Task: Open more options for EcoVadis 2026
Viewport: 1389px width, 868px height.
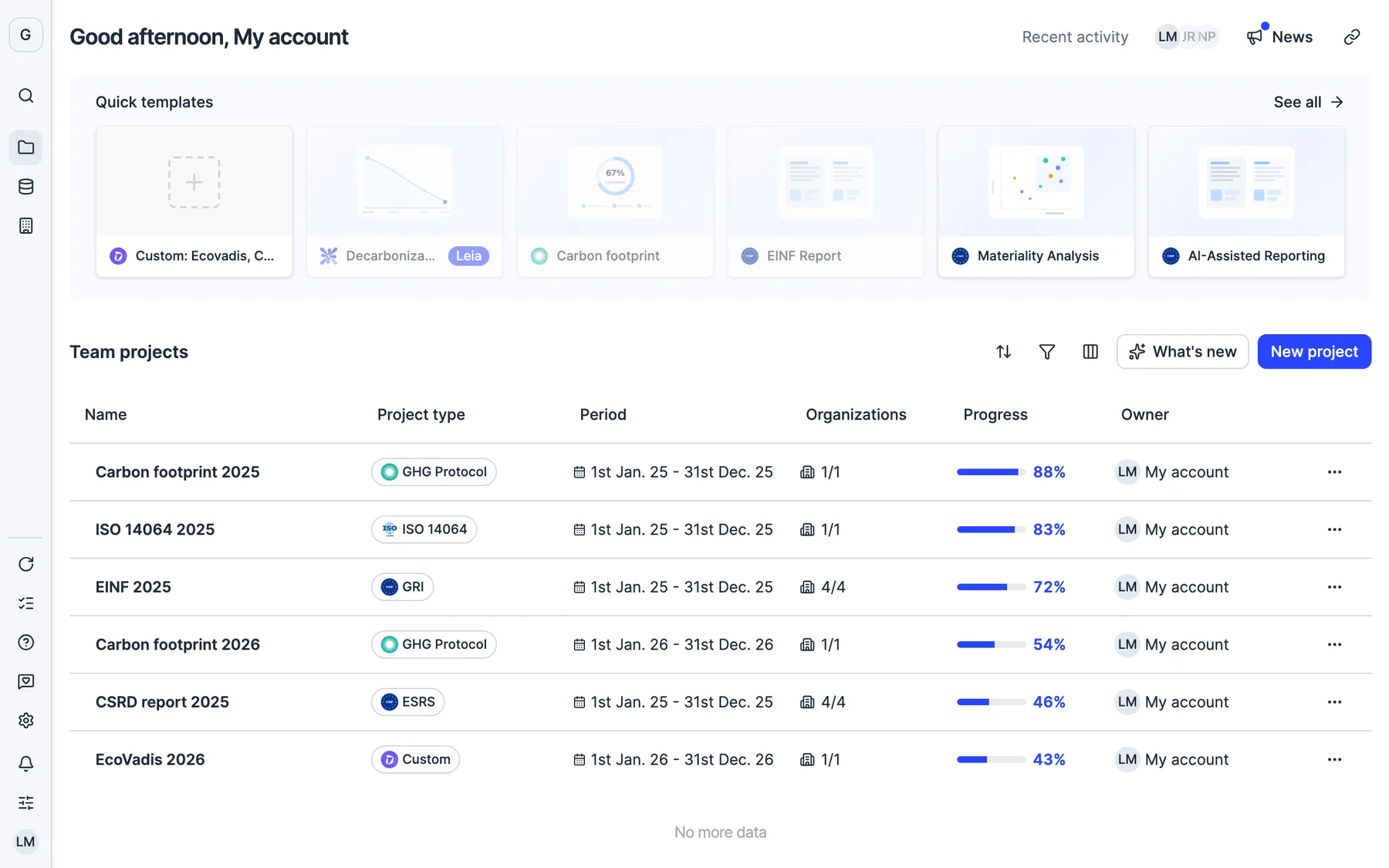Action: (1334, 759)
